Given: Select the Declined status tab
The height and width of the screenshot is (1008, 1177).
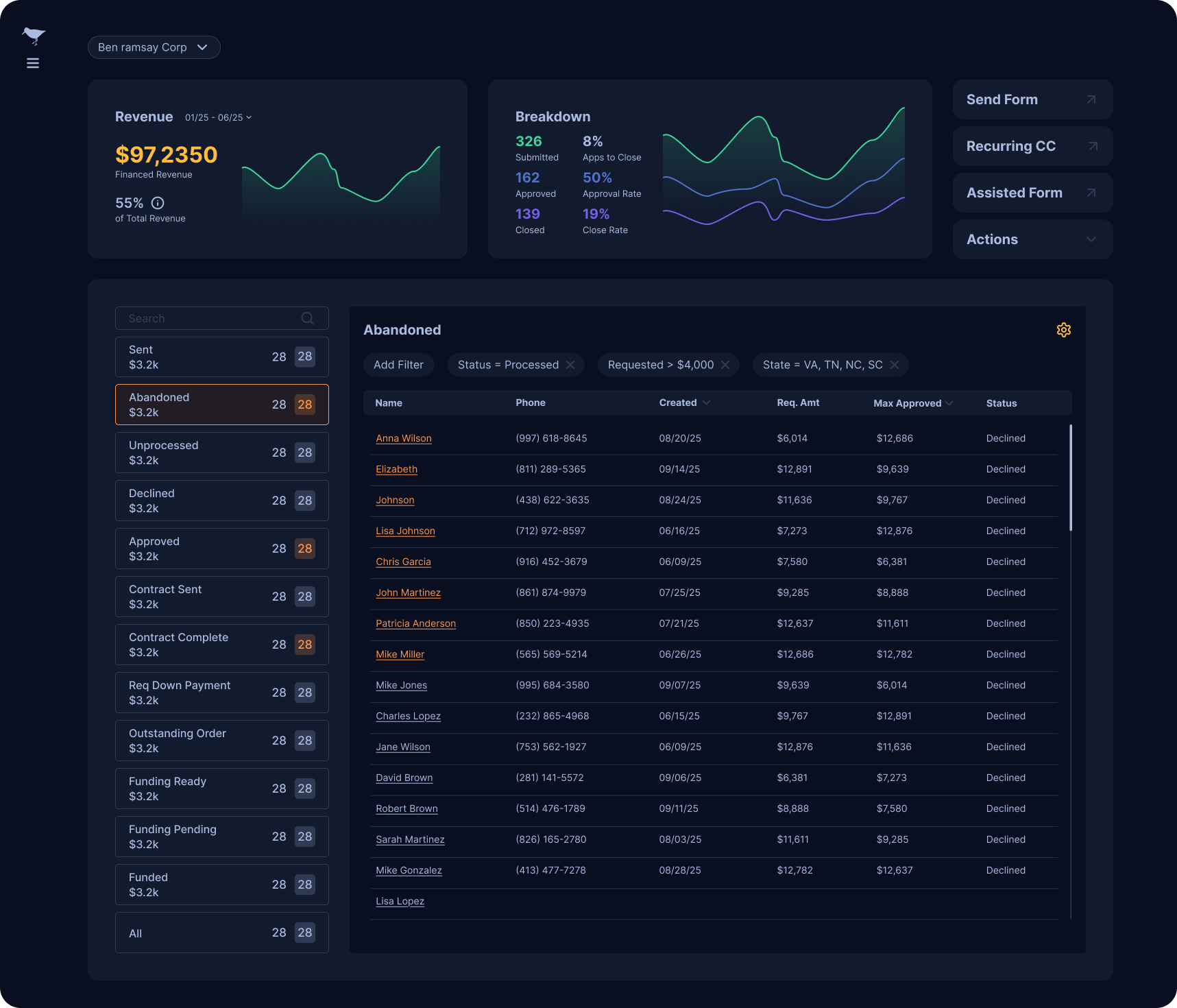Looking at the screenshot, I should pyautogui.click(x=222, y=501).
